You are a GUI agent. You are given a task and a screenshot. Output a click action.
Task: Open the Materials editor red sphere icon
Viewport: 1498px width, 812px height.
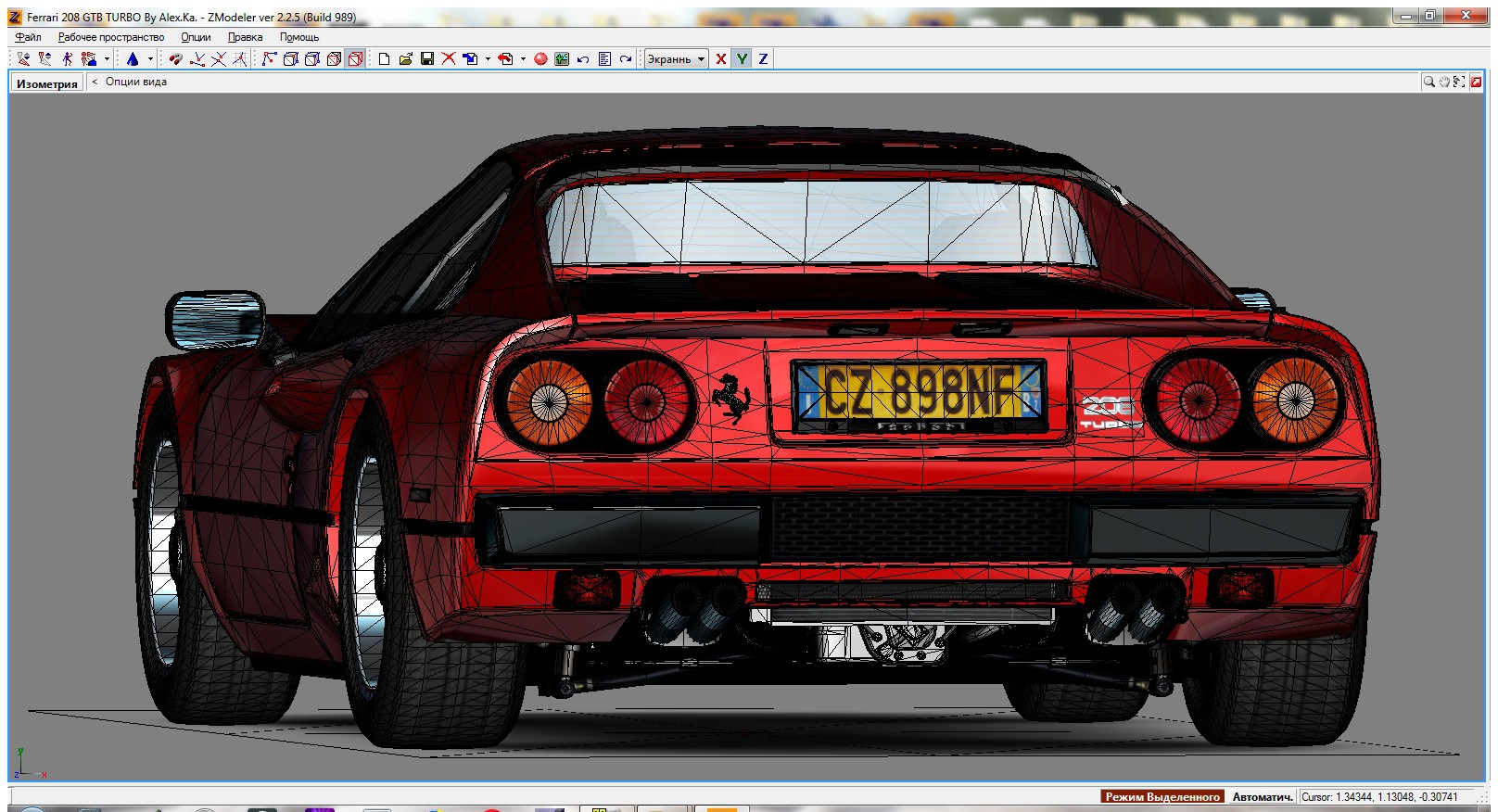(540, 58)
